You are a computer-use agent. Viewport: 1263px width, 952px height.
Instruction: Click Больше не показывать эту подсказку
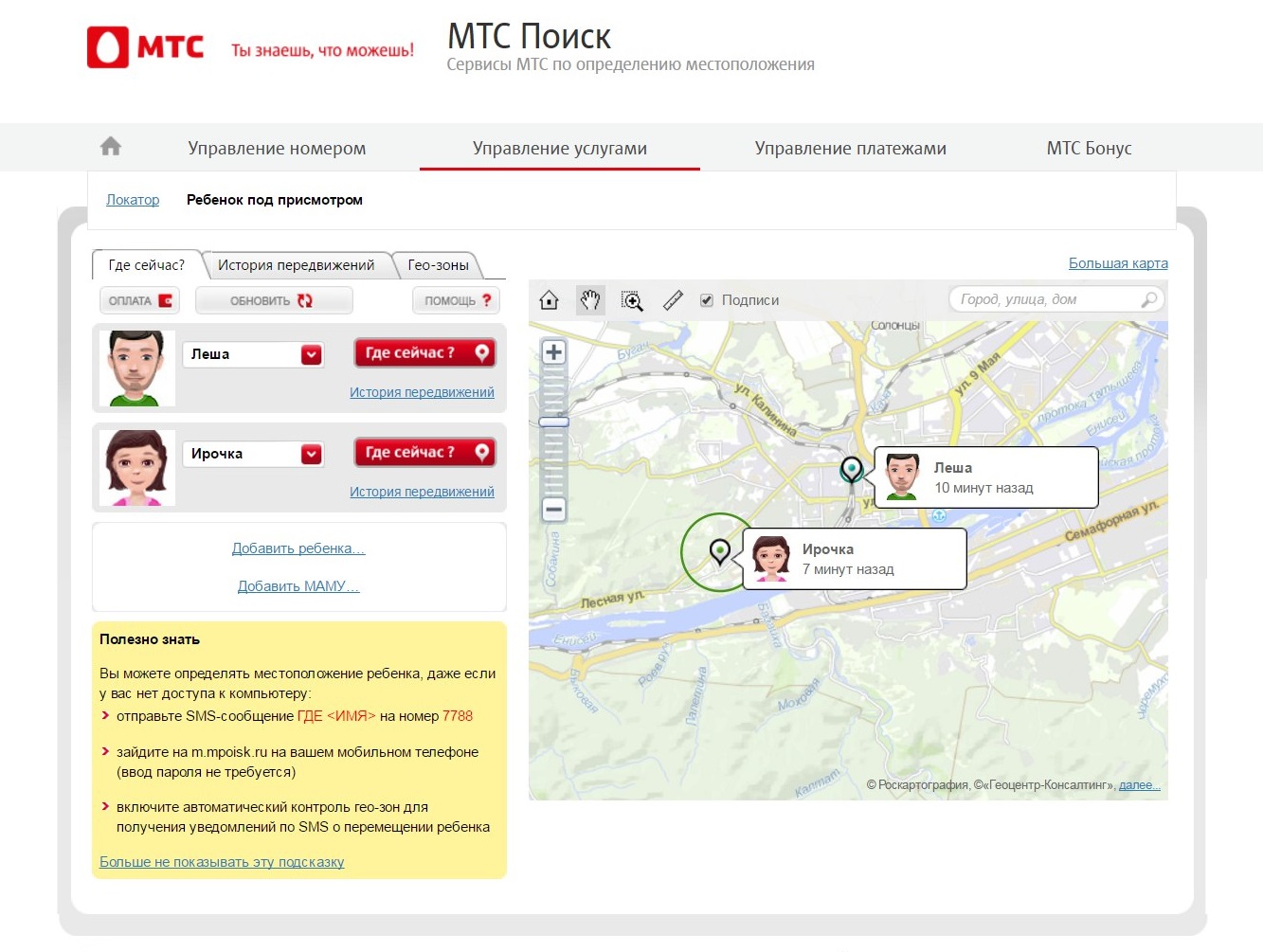pyautogui.click(x=222, y=862)
